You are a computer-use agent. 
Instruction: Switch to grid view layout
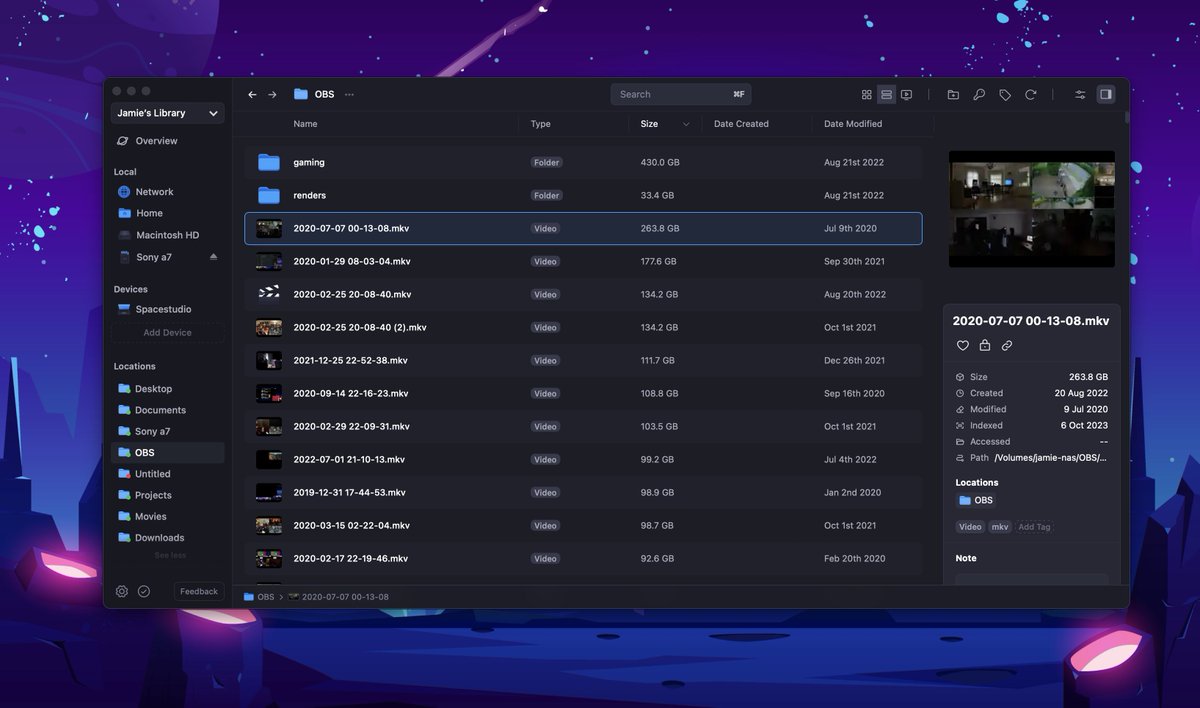pos(866,94)
